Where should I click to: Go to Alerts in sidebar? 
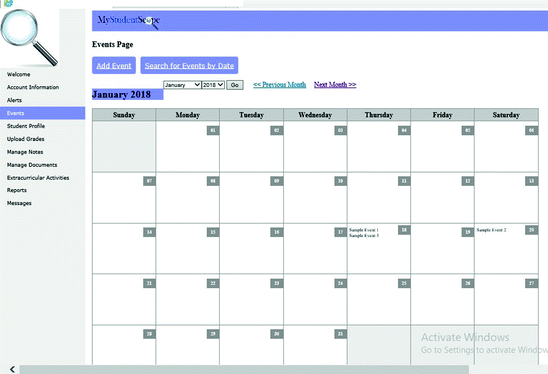(14, 100)
